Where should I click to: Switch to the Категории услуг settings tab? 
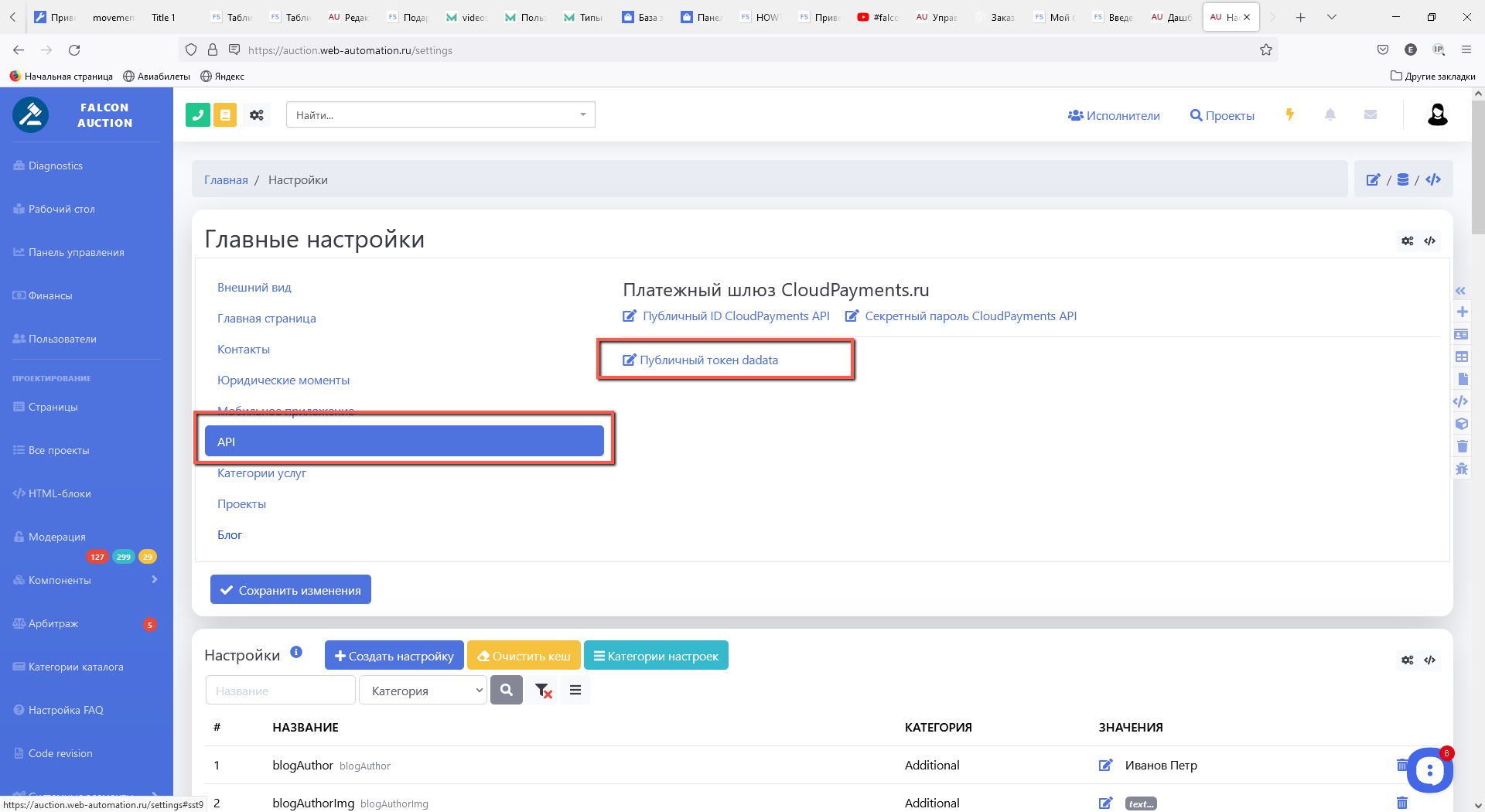261,473
